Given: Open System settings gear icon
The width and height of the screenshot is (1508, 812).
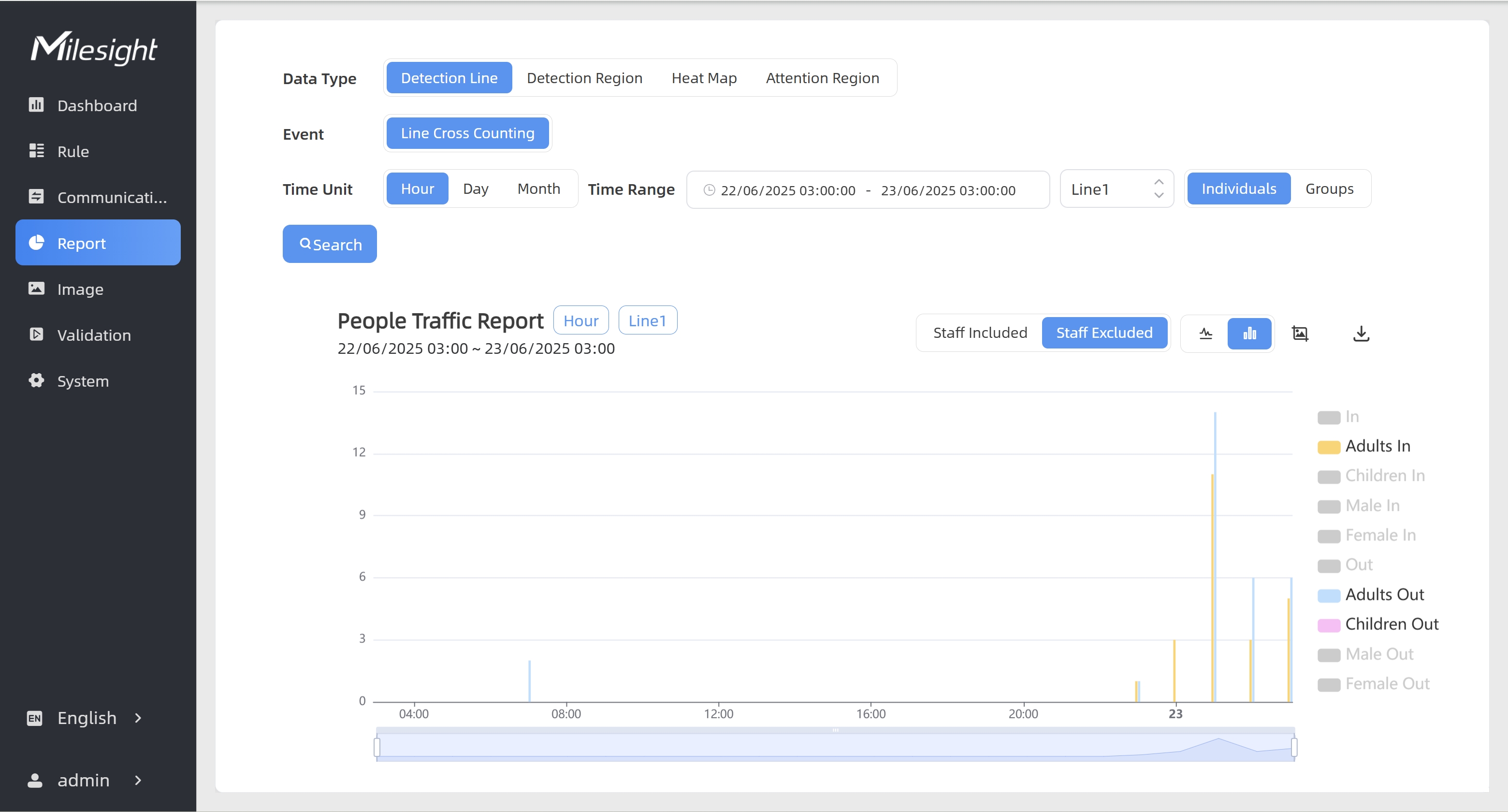Looking at the screenshot, I should point(36,380).
